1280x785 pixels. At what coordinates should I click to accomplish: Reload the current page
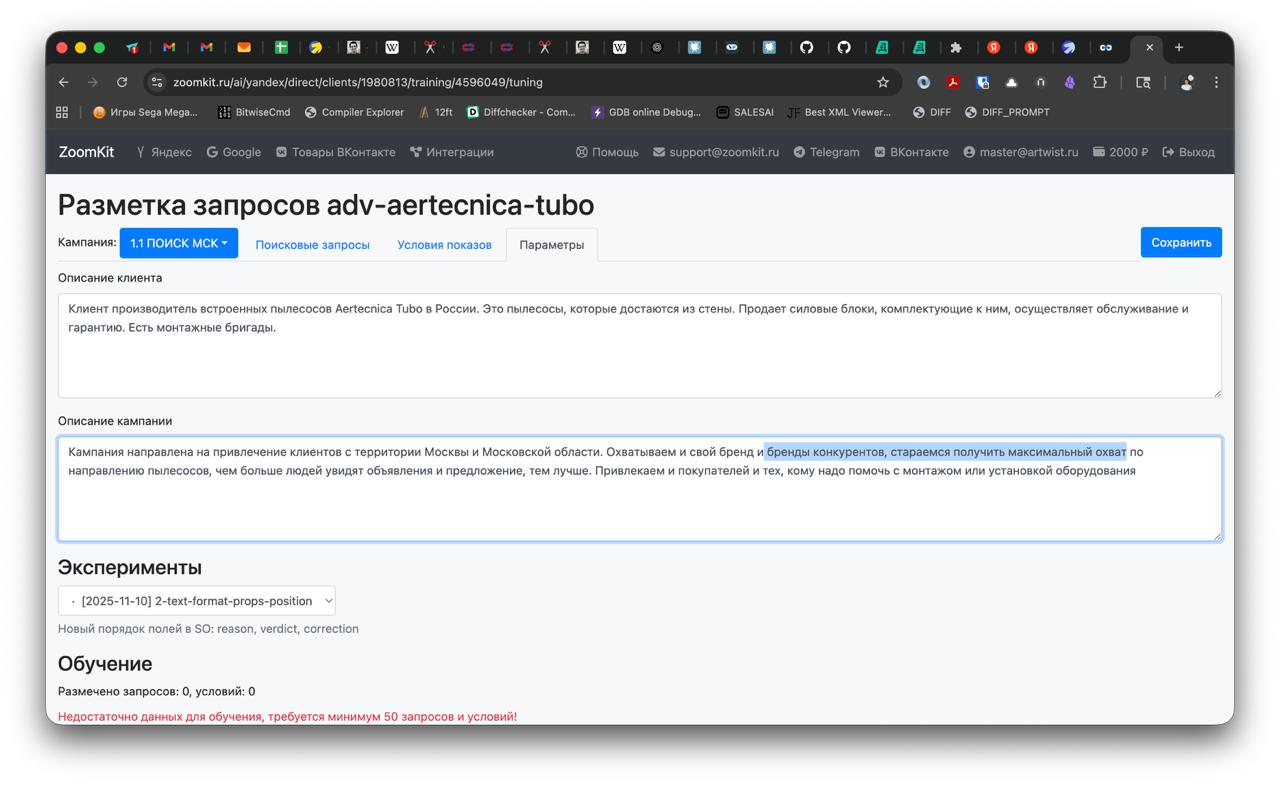click(122, 82)
